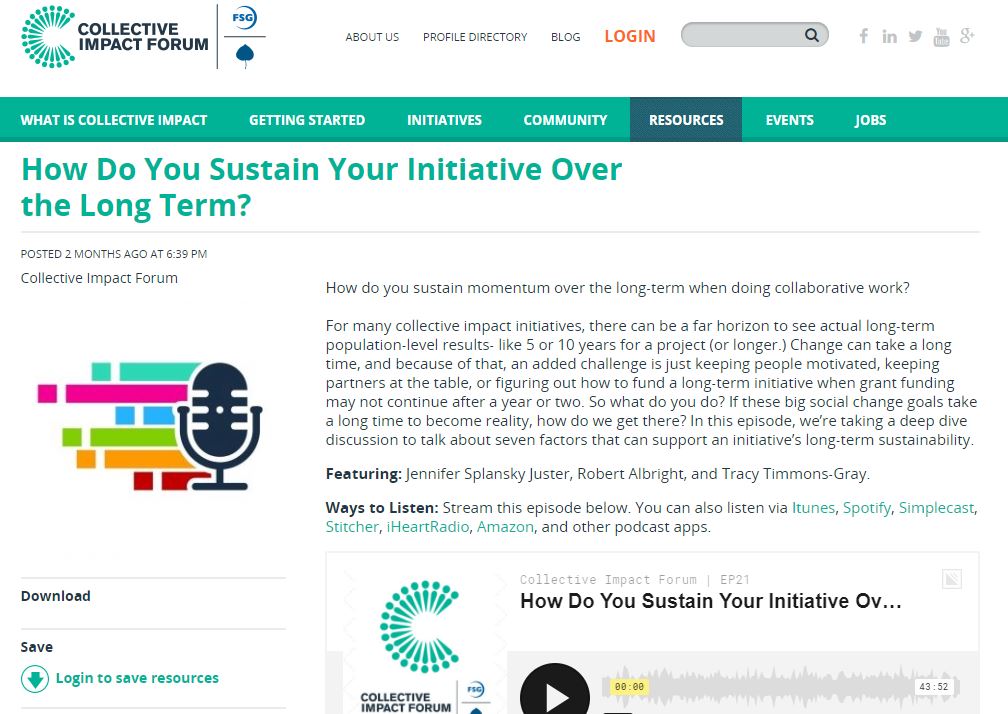The width and height of the screenshot is (1008, 714).
Task: Click inside the search text field
Action: [x=742, y=36]
